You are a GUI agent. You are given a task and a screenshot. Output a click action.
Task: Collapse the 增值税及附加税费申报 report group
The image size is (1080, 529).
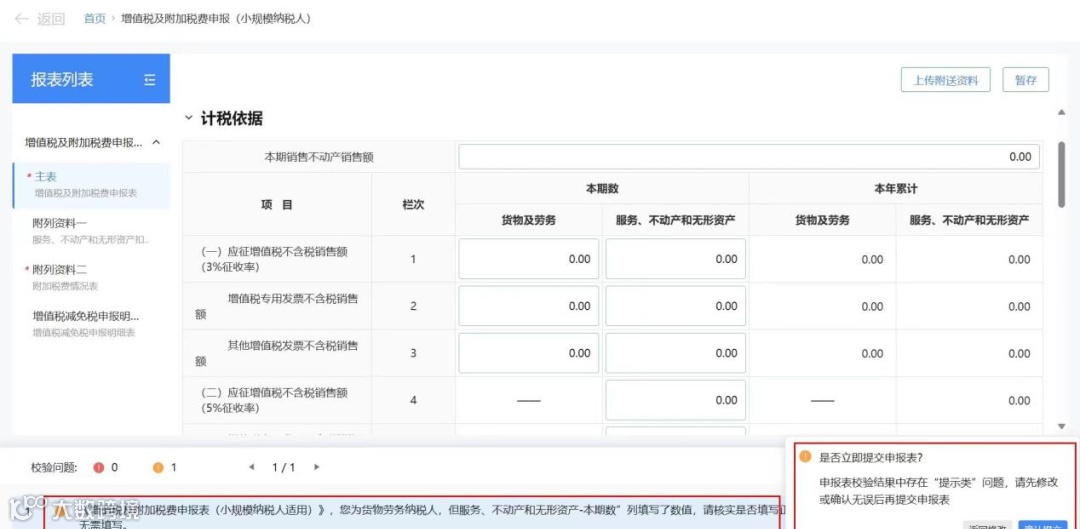(156, 143)
